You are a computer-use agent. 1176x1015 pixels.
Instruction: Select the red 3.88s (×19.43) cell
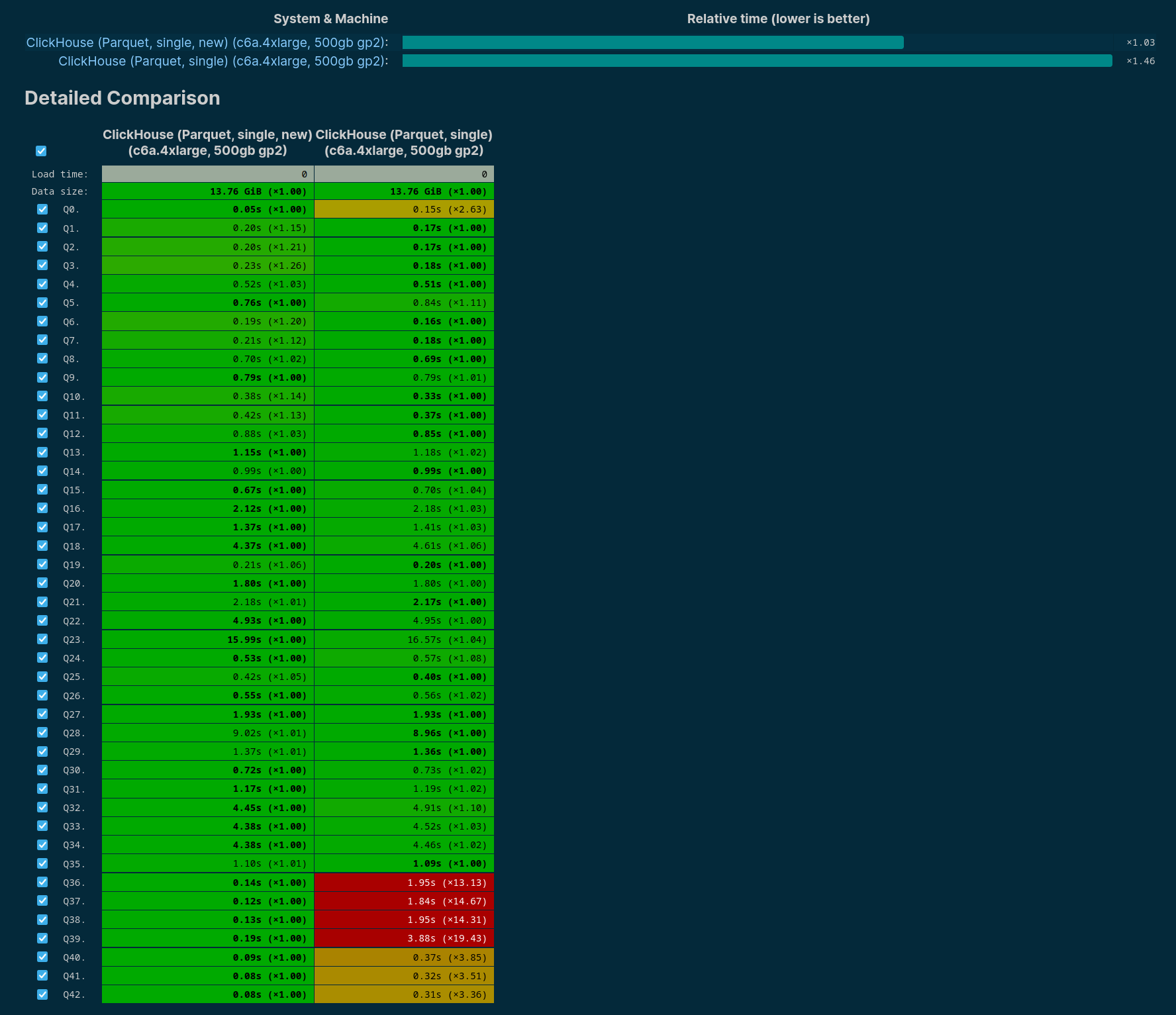pos(404,938)
